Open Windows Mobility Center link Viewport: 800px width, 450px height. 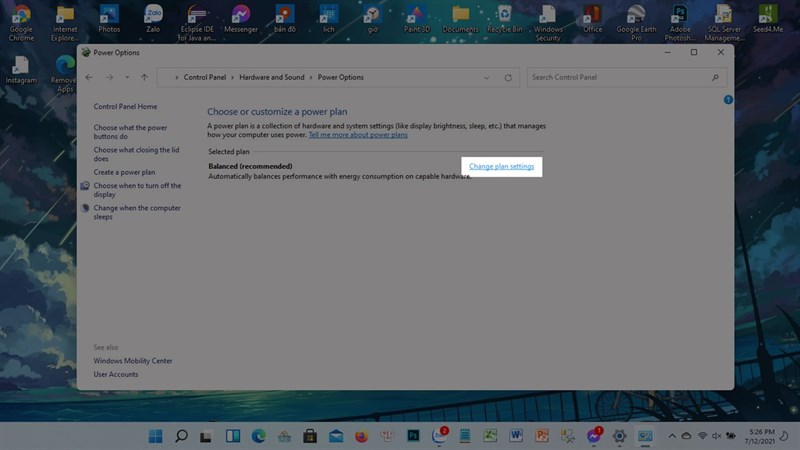133,361
